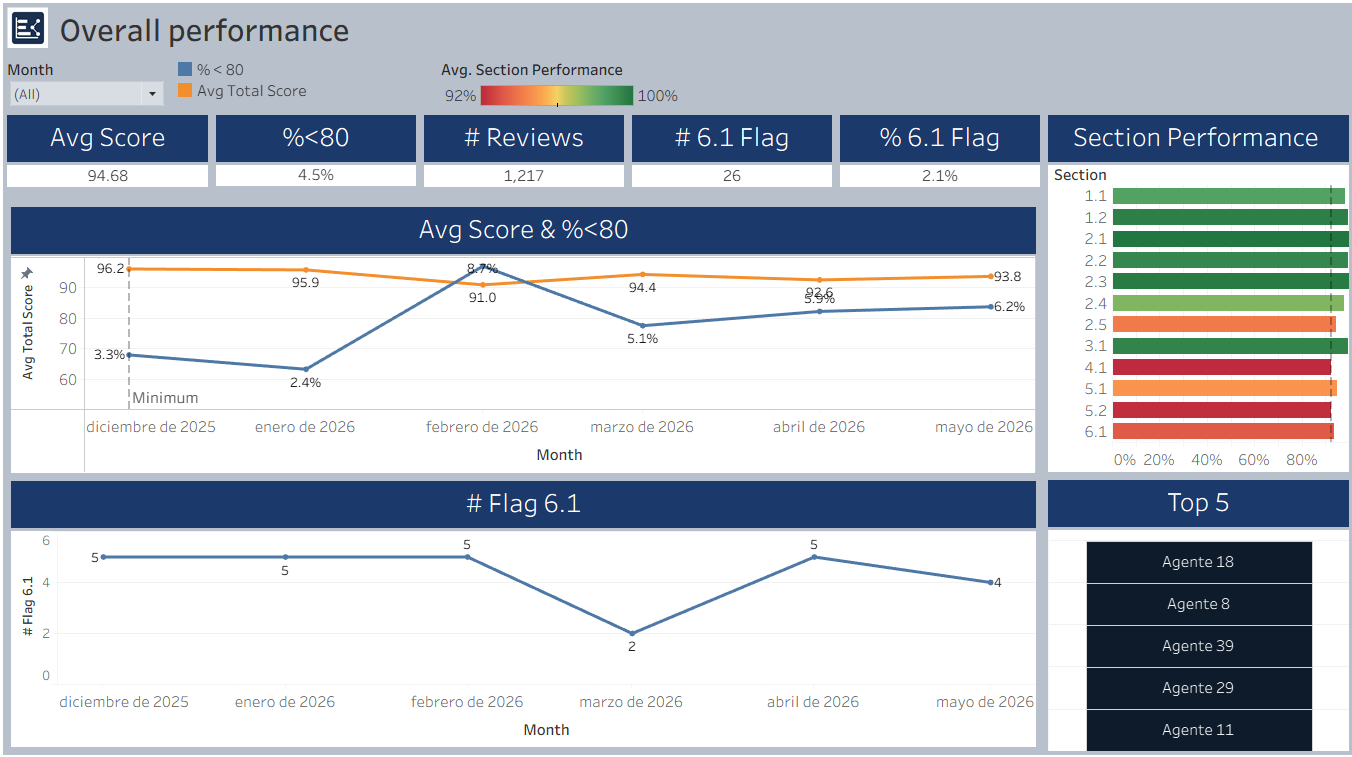Select the blue % < 80 legend swatch

click(185, 70)
